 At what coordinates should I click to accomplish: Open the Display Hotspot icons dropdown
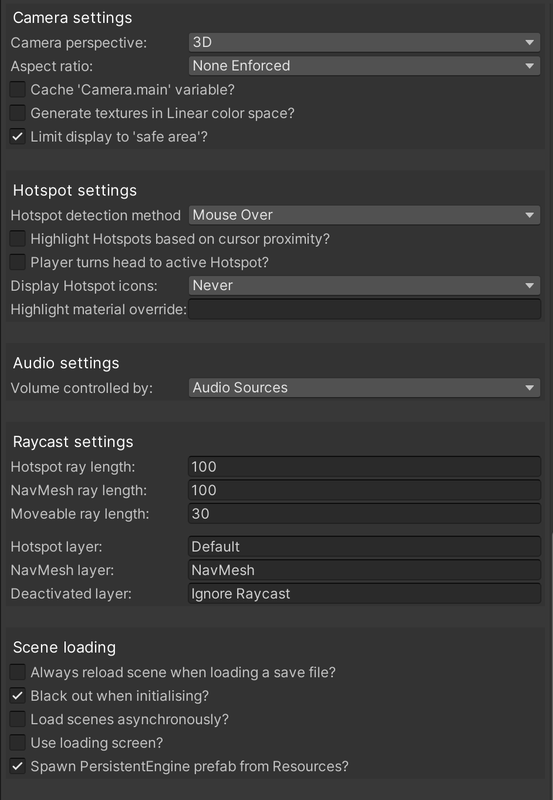coord(364,285)
